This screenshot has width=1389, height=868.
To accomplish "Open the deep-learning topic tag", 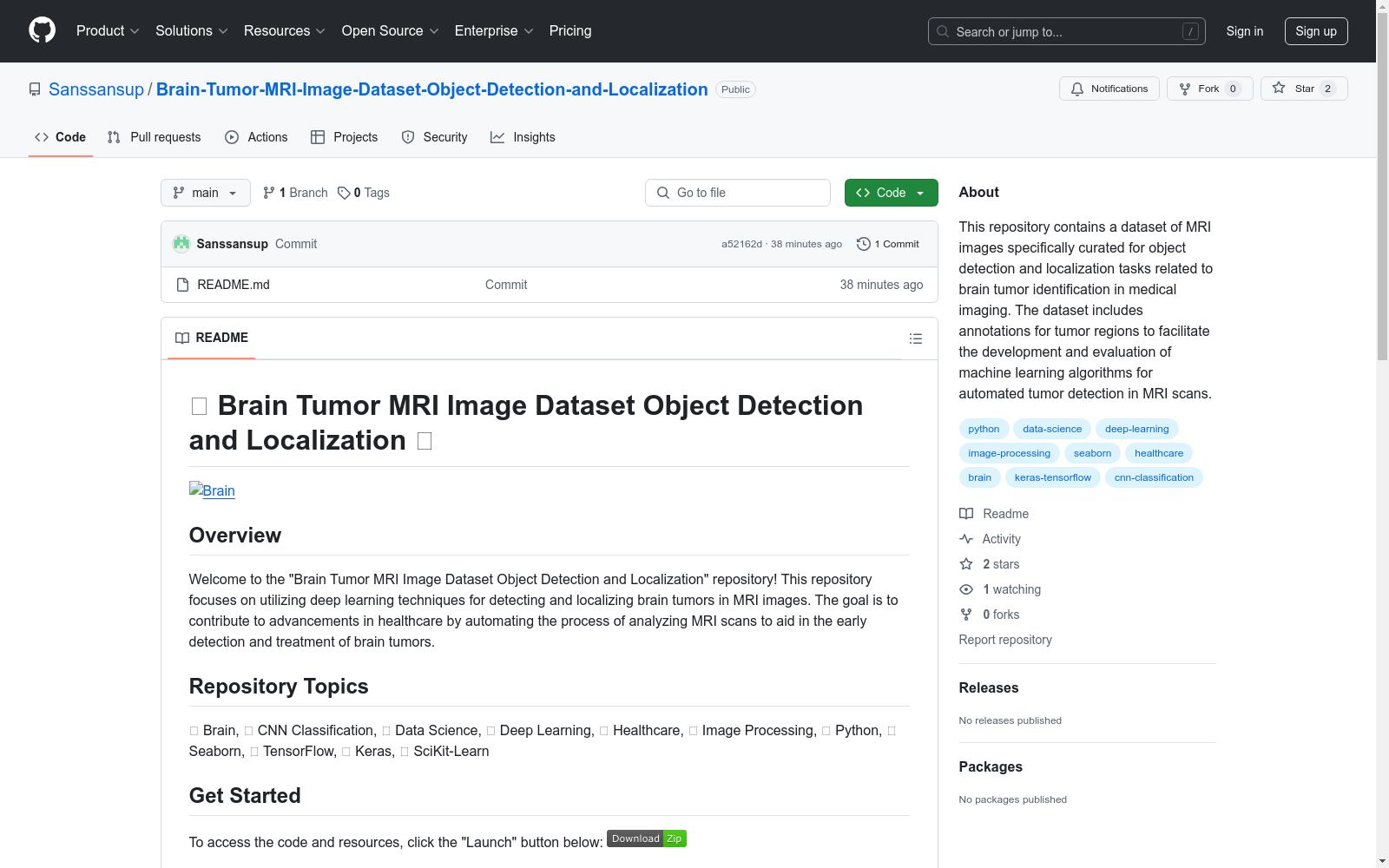I will pos(1136,428).
